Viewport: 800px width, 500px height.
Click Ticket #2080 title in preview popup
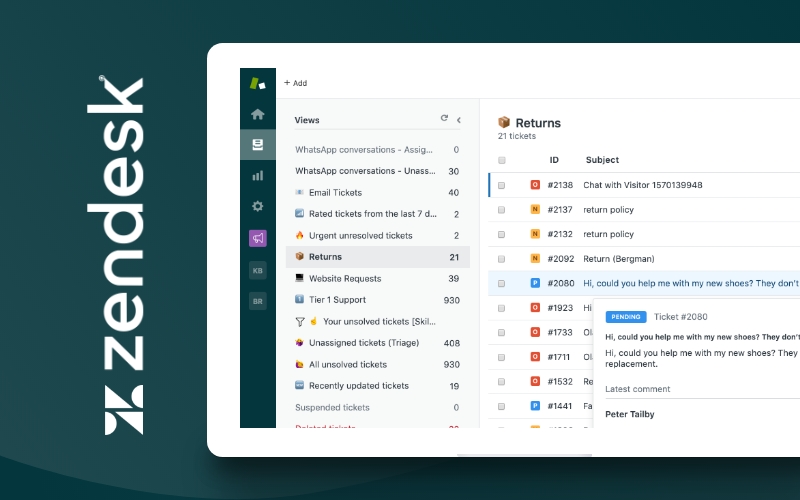point(681,317)
